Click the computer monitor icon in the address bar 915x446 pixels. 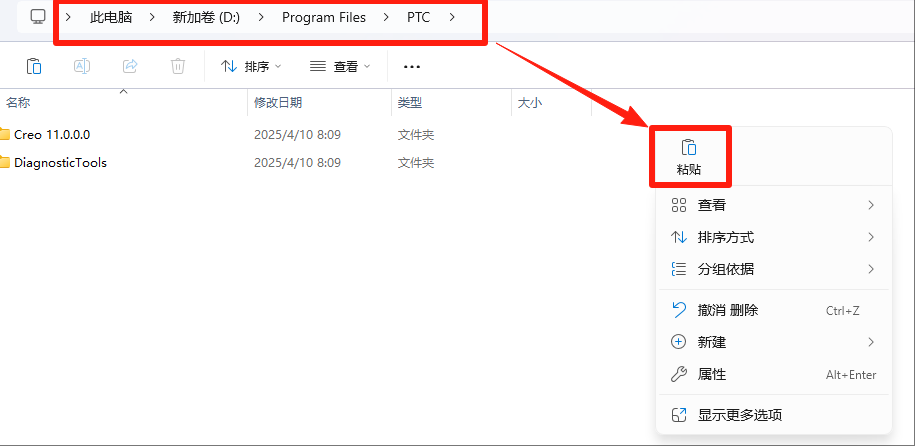38,17
